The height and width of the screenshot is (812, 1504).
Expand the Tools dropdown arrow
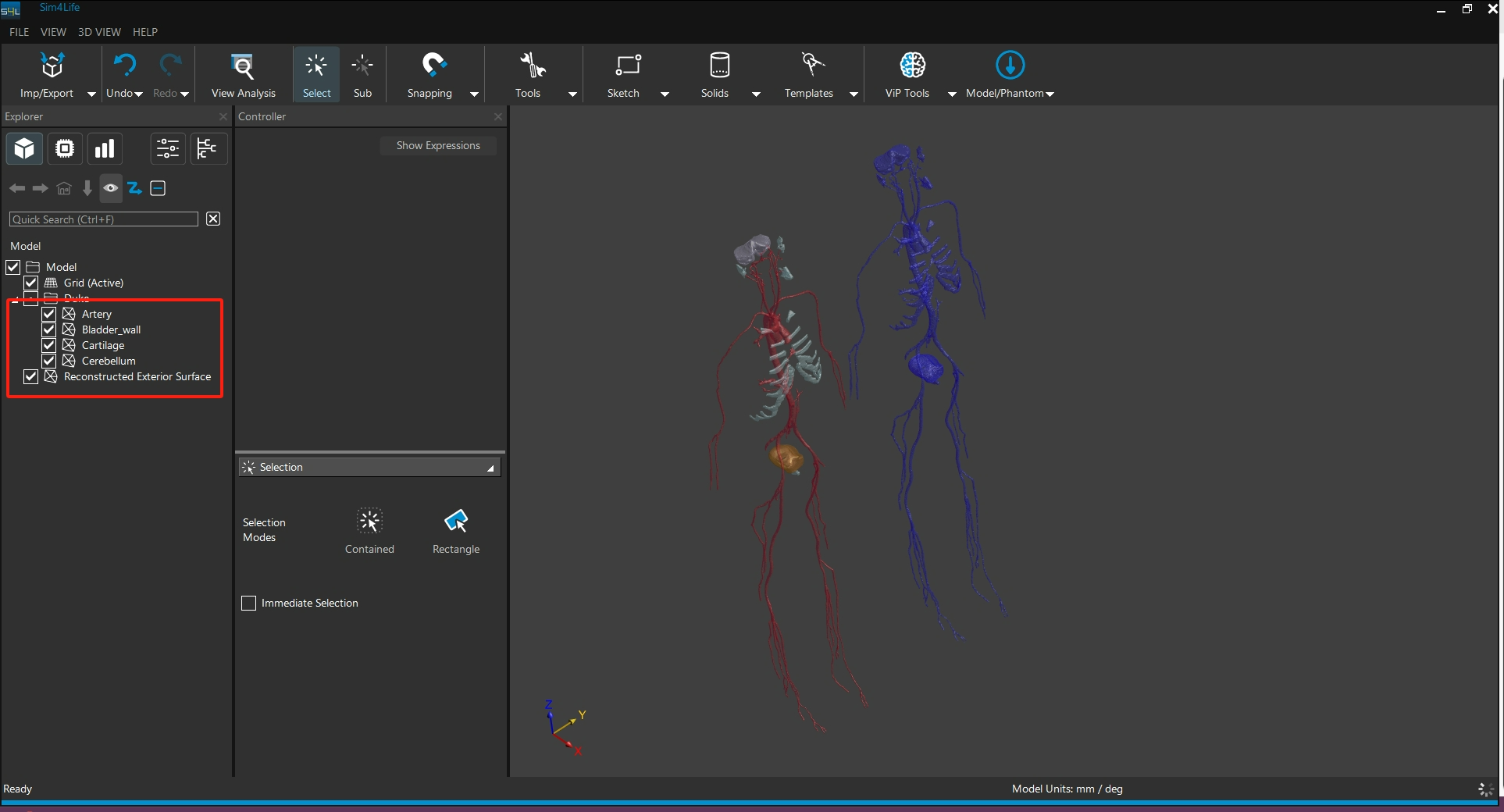(572, 94)
